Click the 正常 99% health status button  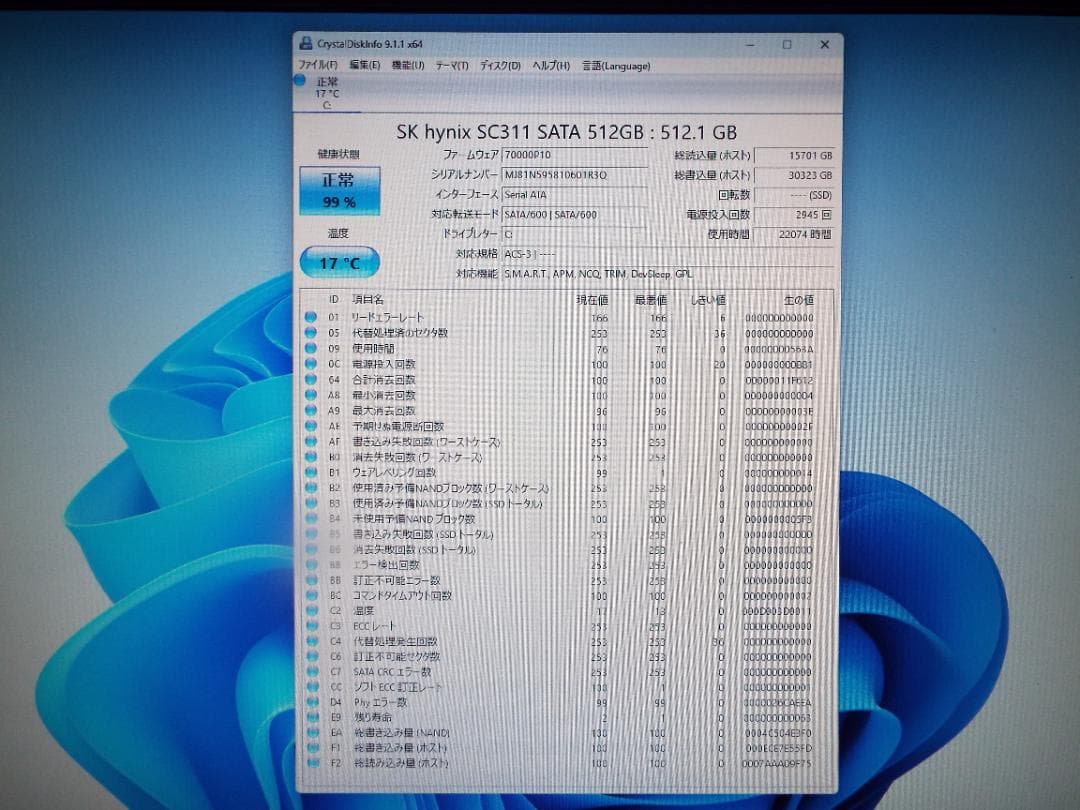coord(342,190)
